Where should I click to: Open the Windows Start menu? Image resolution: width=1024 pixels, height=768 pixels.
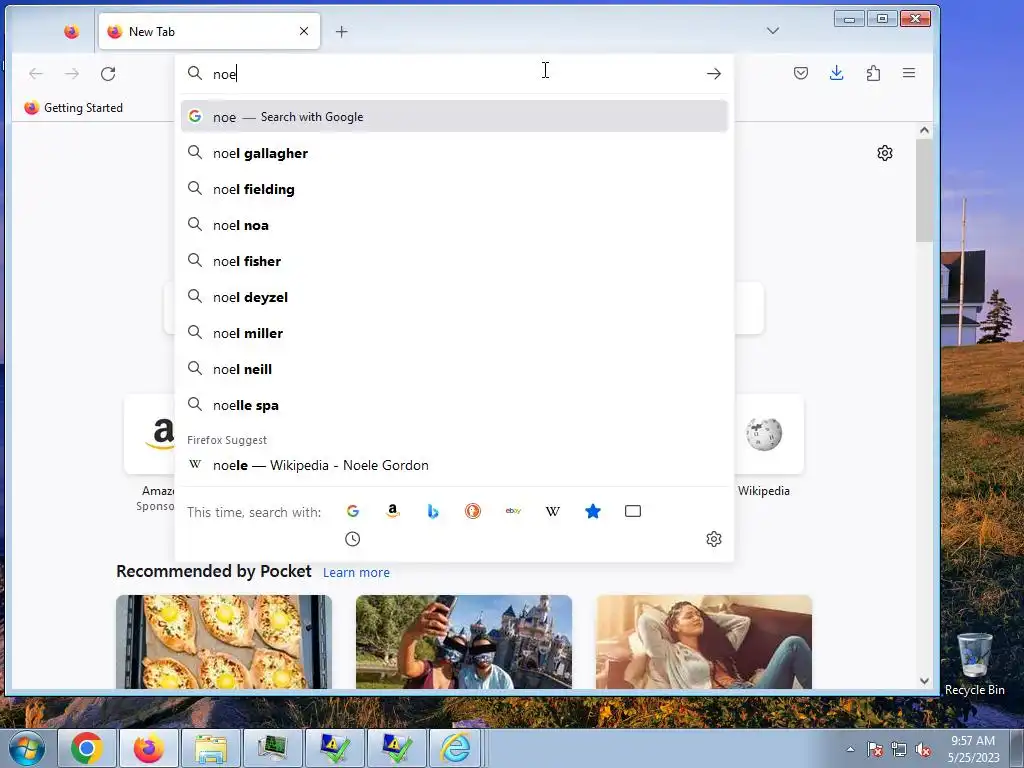coord(26,748)
